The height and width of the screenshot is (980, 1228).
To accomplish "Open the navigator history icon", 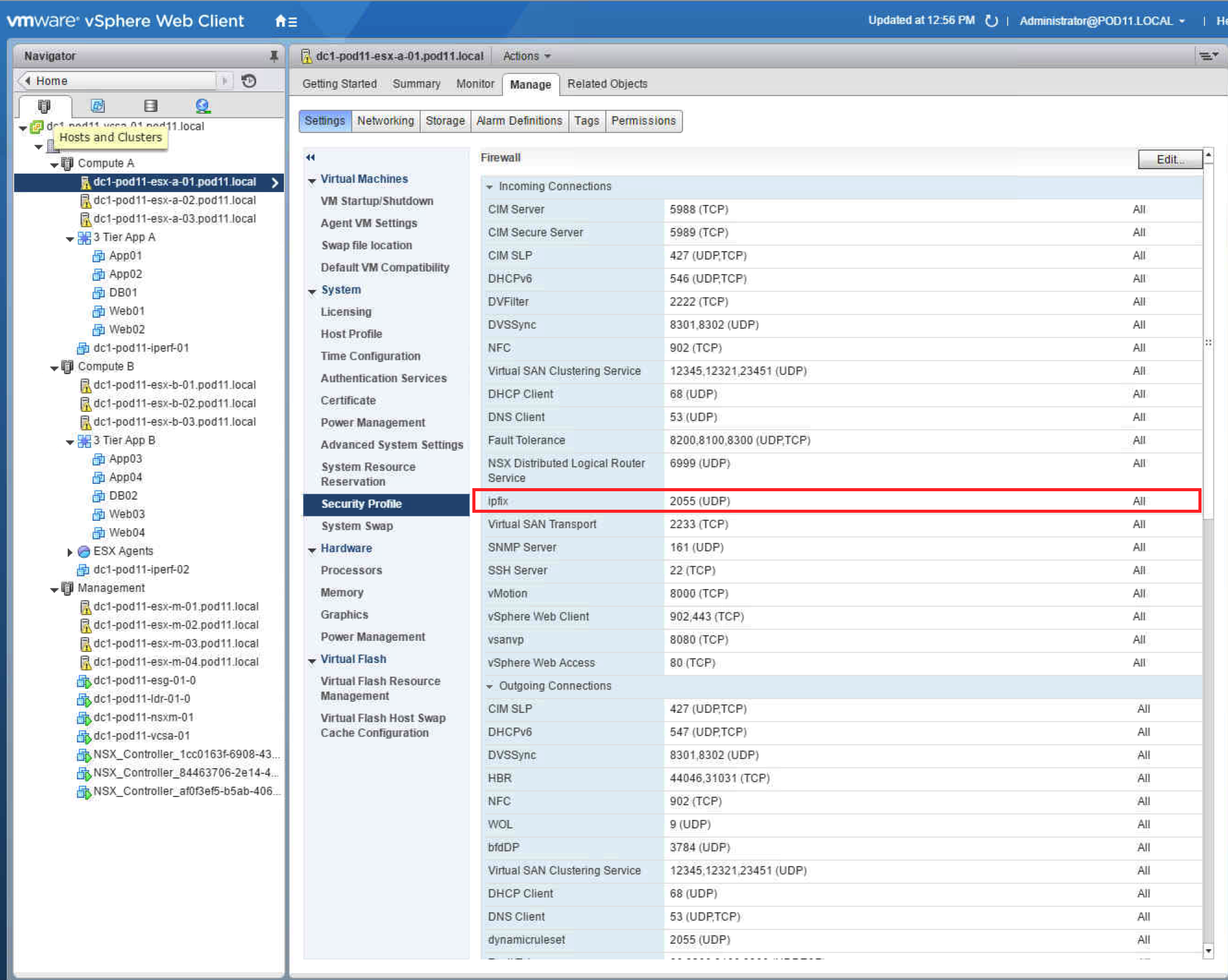I will pos(249,81).
